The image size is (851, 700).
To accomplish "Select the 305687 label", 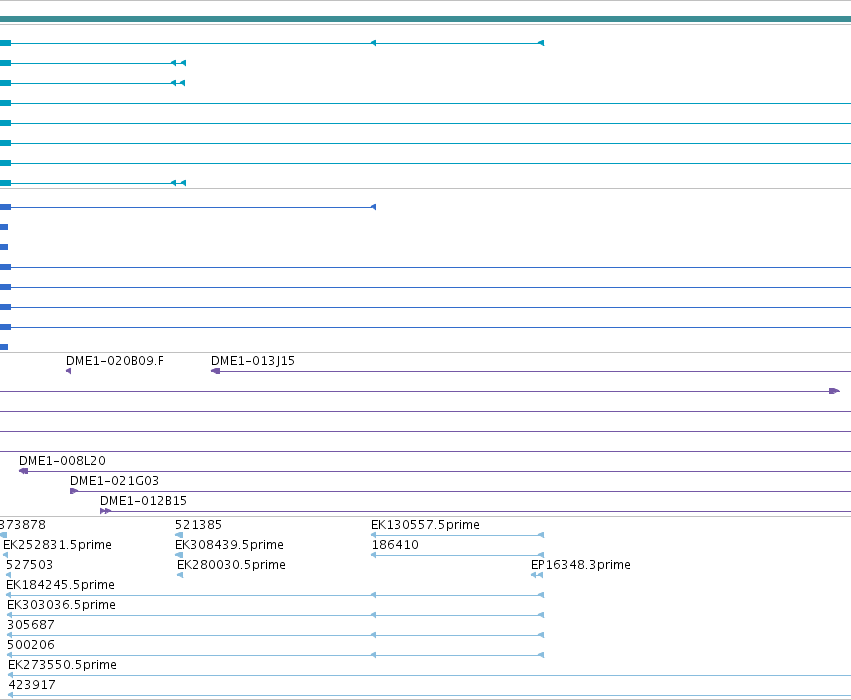I will [31, 625].
